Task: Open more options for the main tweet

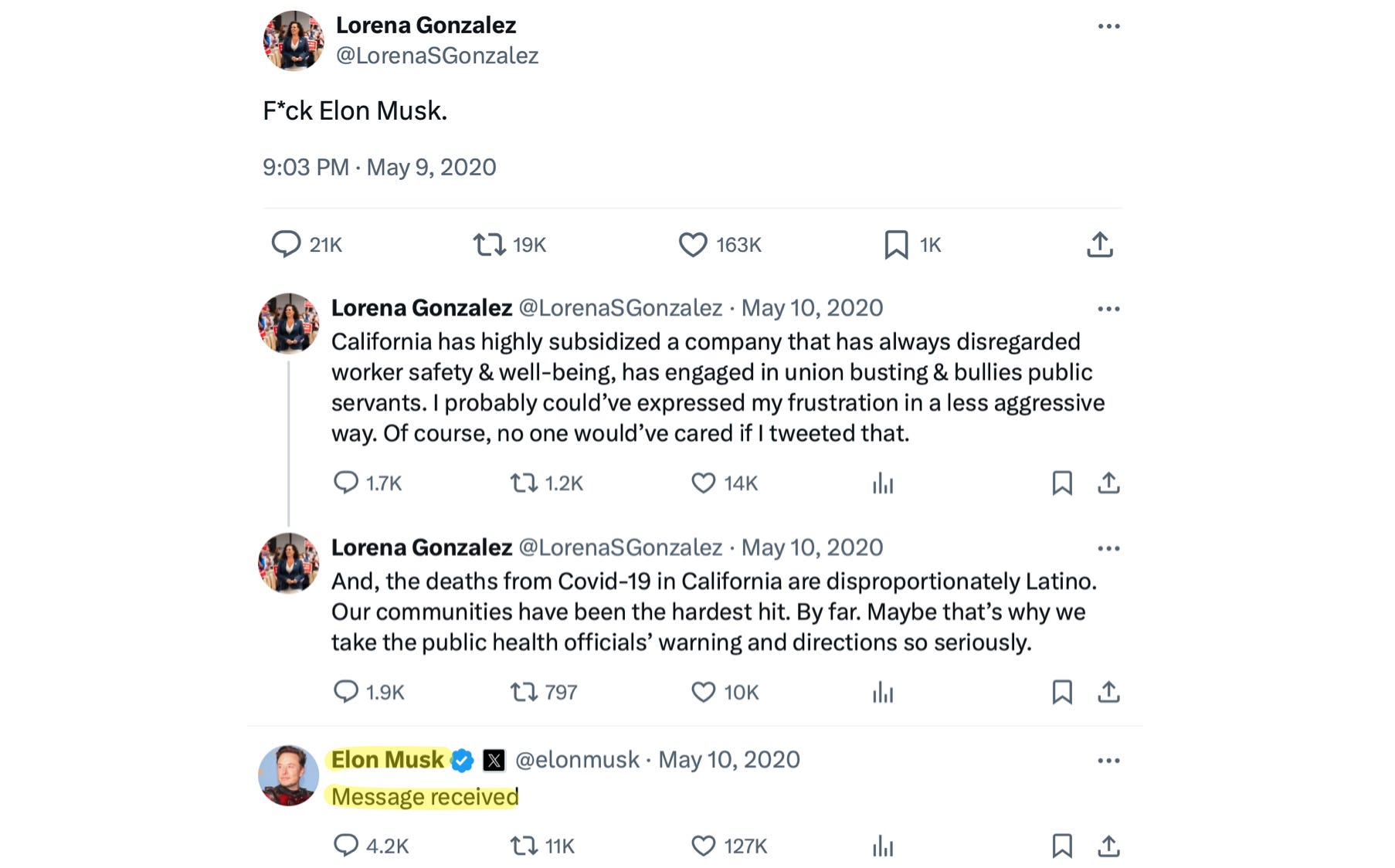Action: coord(1108,26)
